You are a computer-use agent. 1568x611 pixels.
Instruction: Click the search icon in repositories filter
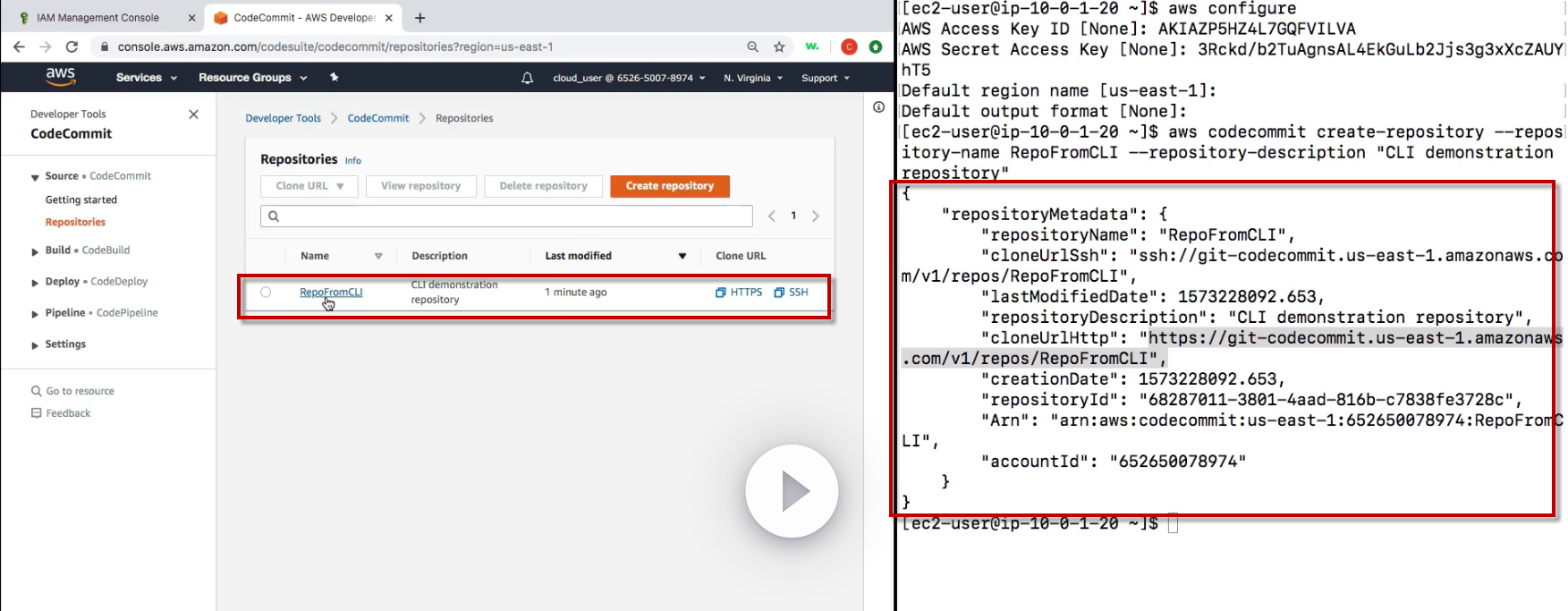pos(274,216)
